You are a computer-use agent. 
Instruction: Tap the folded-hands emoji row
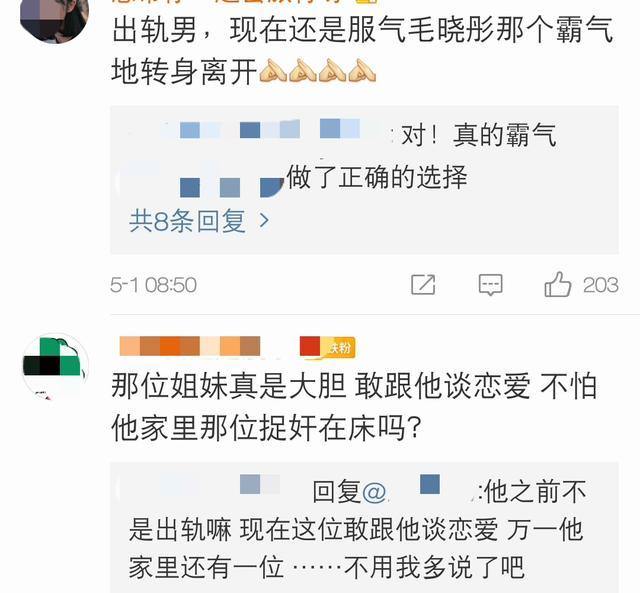tap(318, 71)
